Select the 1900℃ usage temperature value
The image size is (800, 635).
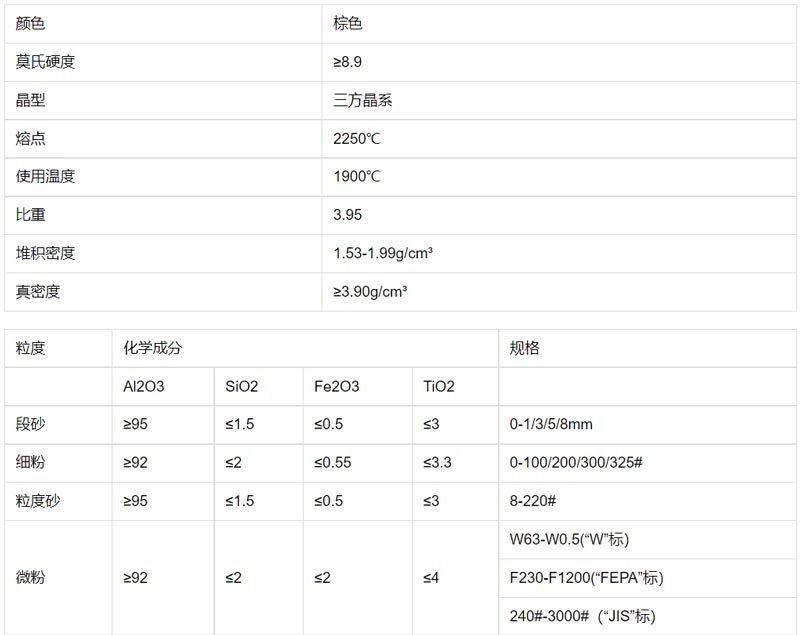pyautogui.click(x=357, y=177)
